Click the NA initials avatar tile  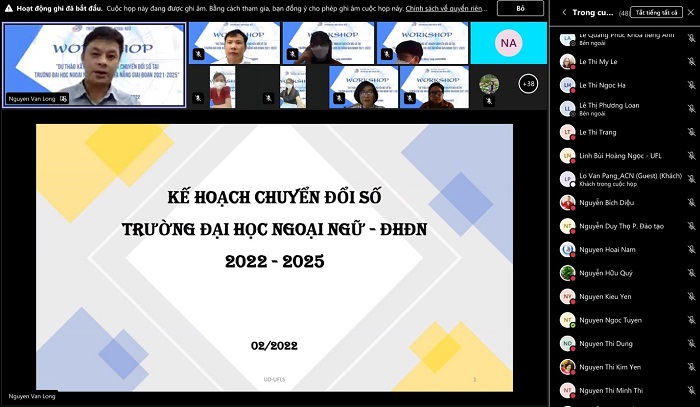(508, 43)
